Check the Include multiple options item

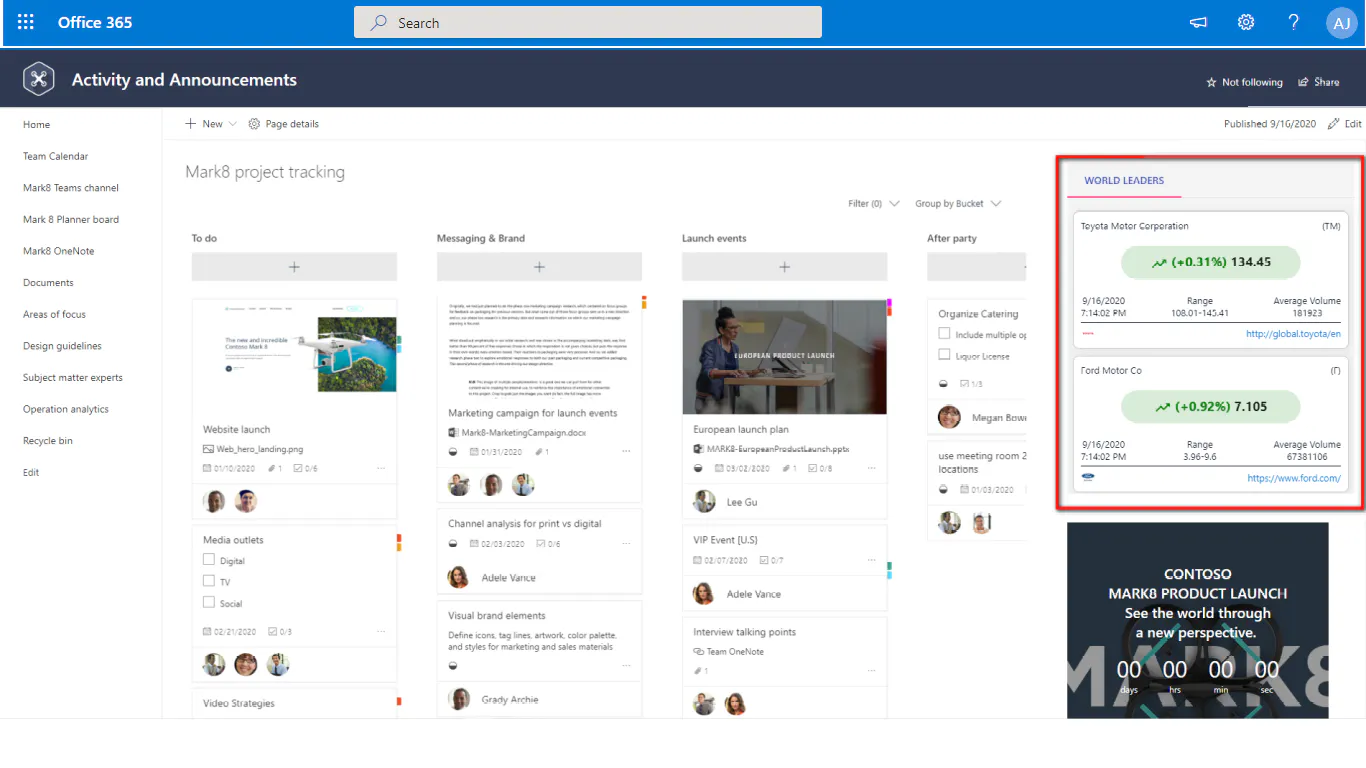click(x=944, y=334)
